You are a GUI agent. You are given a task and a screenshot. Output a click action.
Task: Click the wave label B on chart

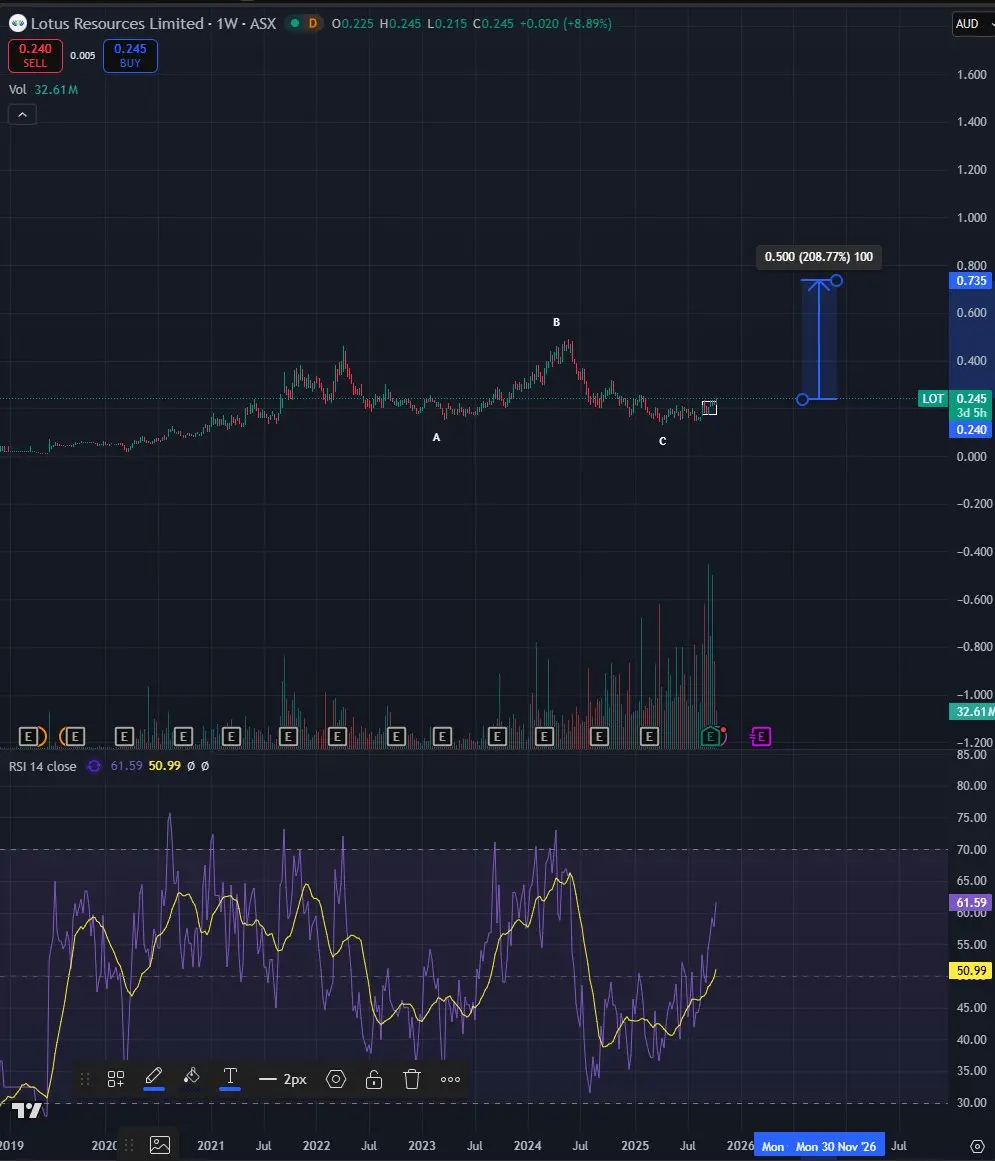[x=557, y=322]
